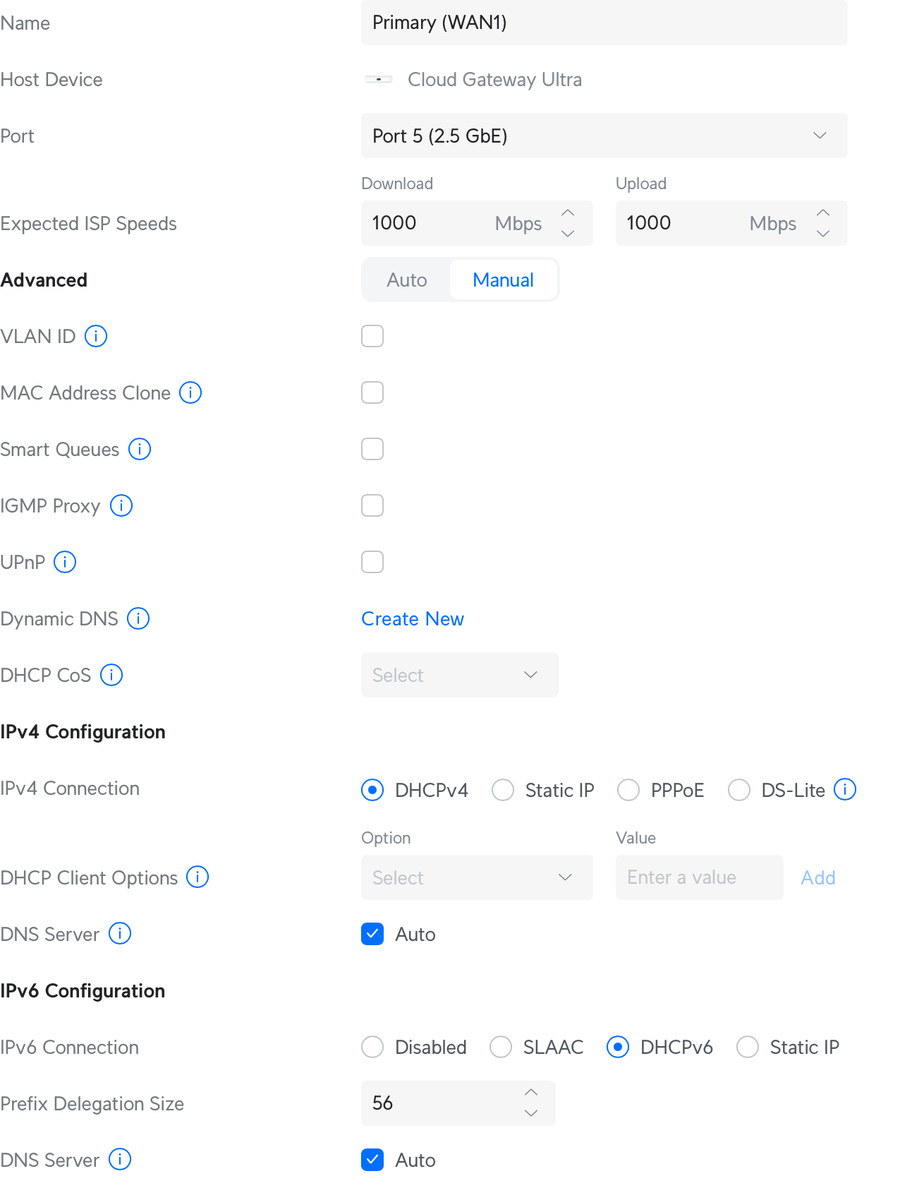Expand the DHCP CoS Select dropdown

tap(460, 676)
